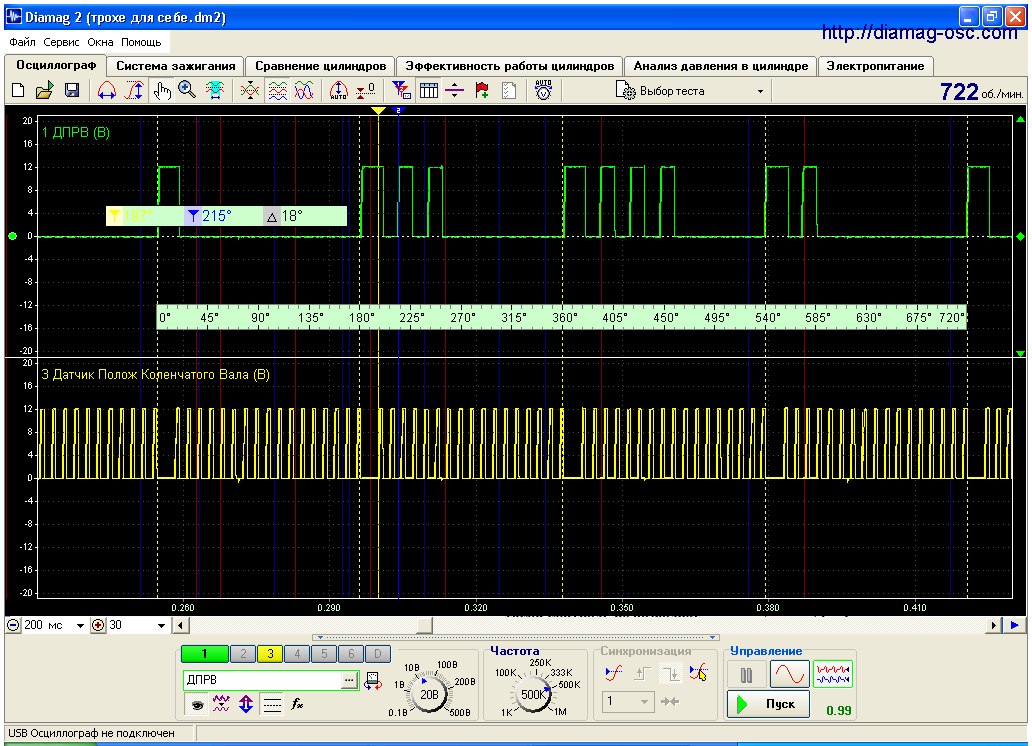Image resolution: width=1032 pixels, height=746 pixels.
Task: Click the pause button in Управление
Action: coord(746,675)
